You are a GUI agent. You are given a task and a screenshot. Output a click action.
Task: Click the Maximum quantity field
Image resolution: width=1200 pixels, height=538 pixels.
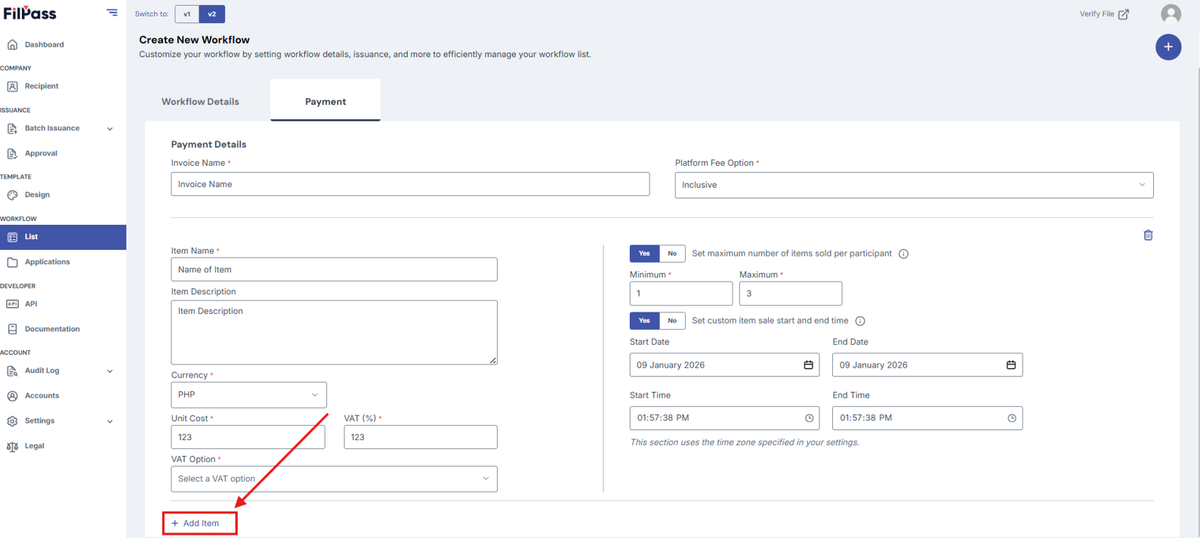click(x=790, y=293)
